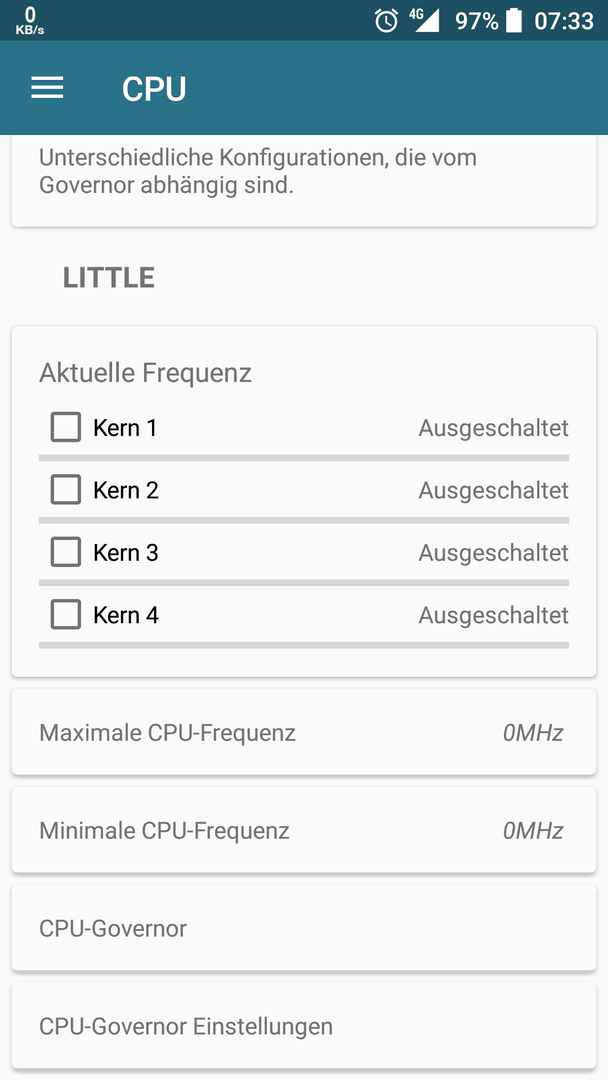Tap the Aktuelle Frequenz card title
Image resolution: width=608 pixels, height=1080 pixels.
[145, 373]
